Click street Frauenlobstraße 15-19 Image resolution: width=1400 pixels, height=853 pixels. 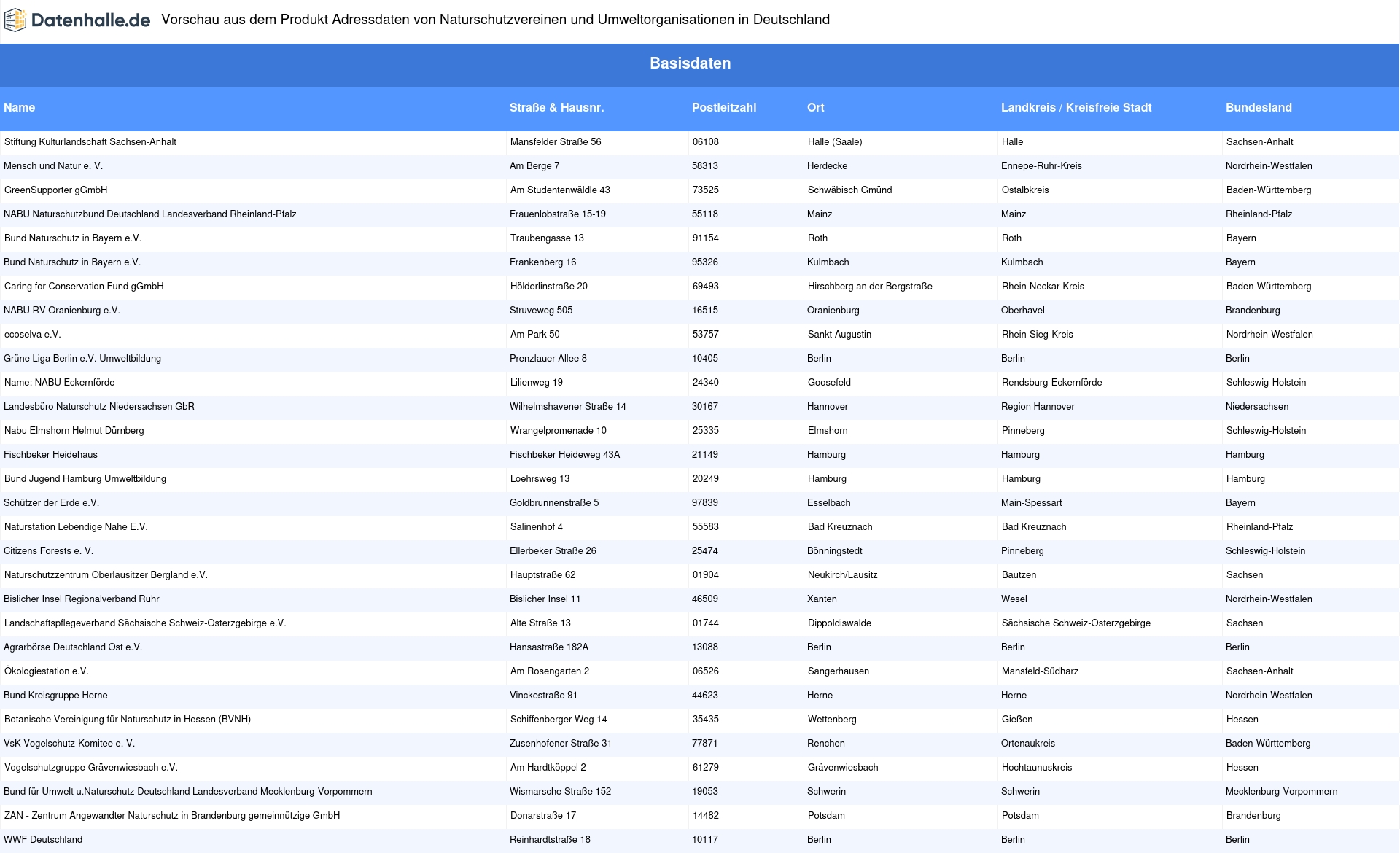(x=558, y=214)
